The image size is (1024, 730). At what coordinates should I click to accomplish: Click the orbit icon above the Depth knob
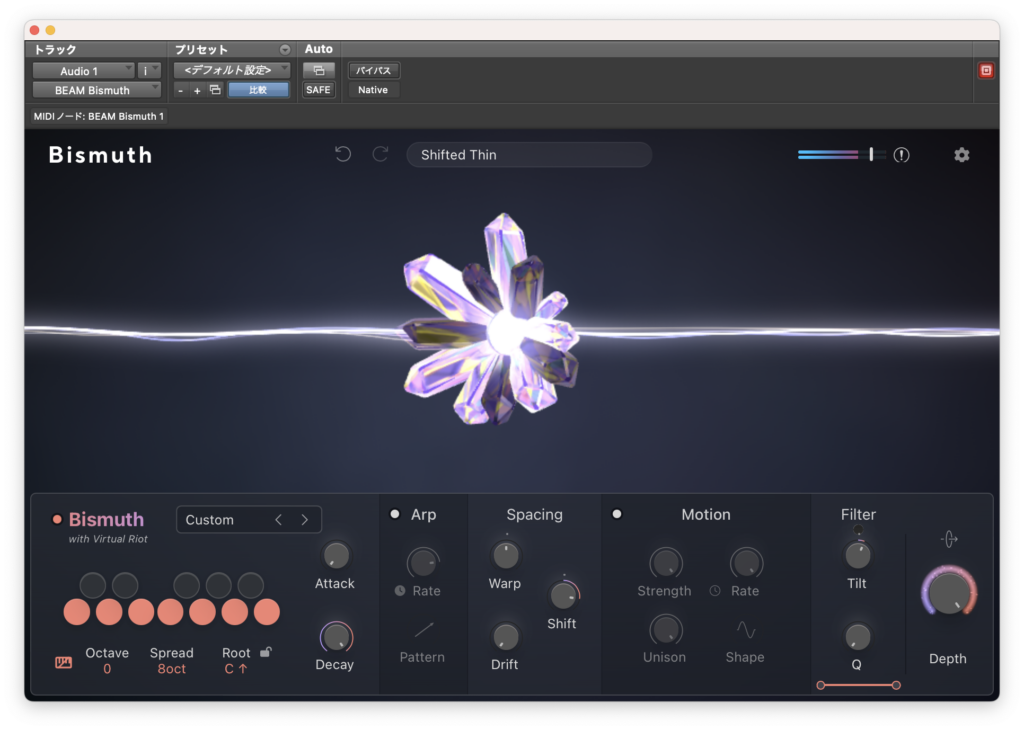coord(949,539)
